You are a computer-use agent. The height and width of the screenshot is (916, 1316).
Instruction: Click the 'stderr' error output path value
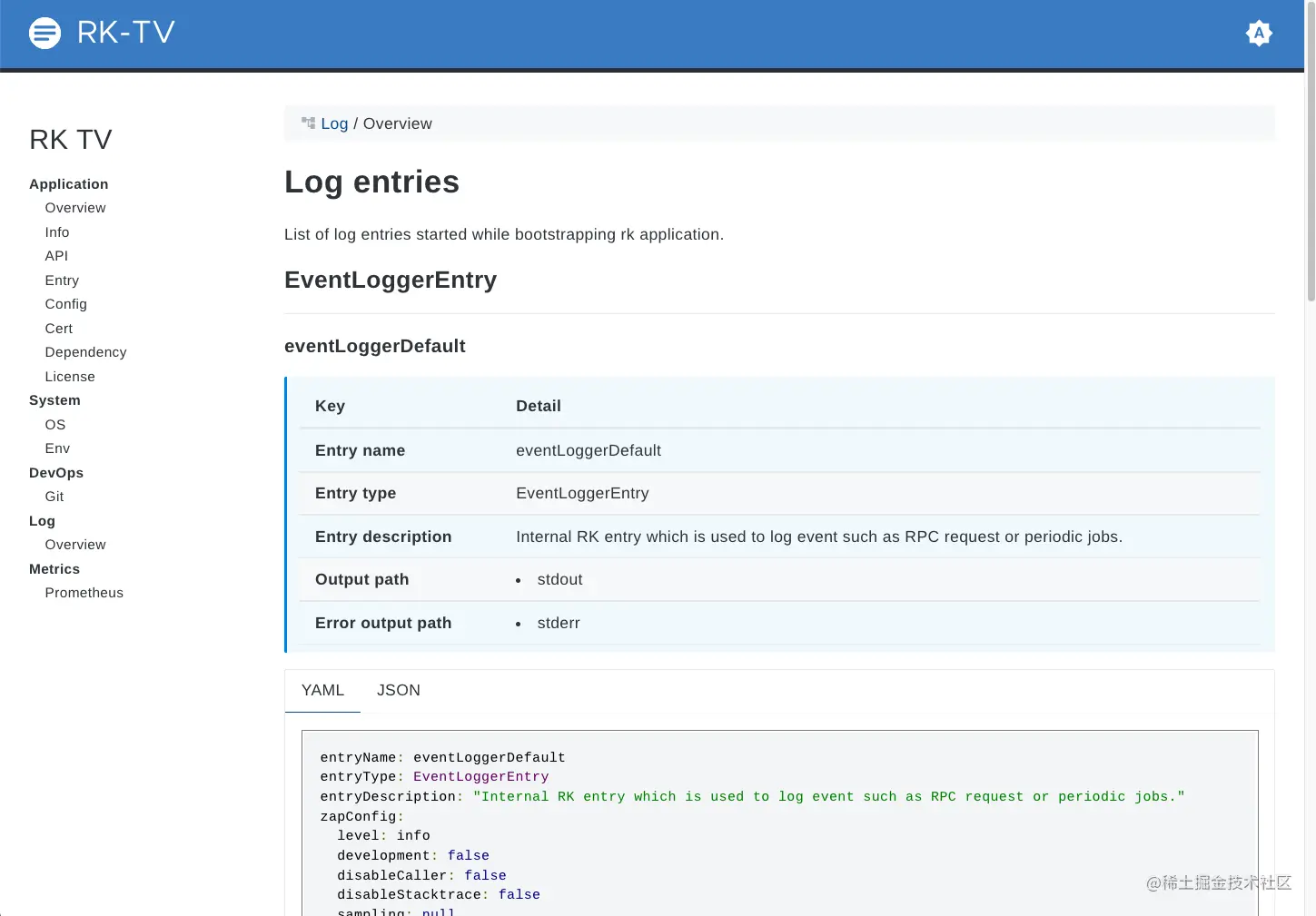[559, 624]
